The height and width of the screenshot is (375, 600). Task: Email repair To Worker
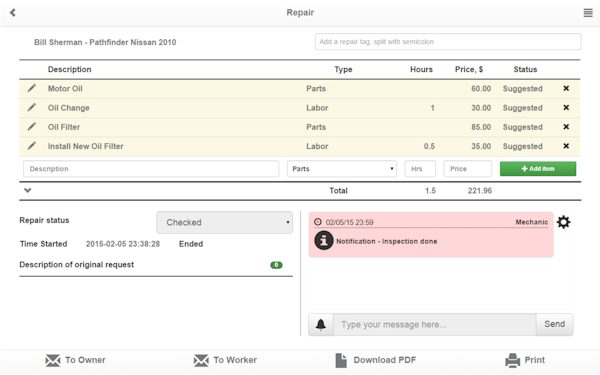pos(225,360)
